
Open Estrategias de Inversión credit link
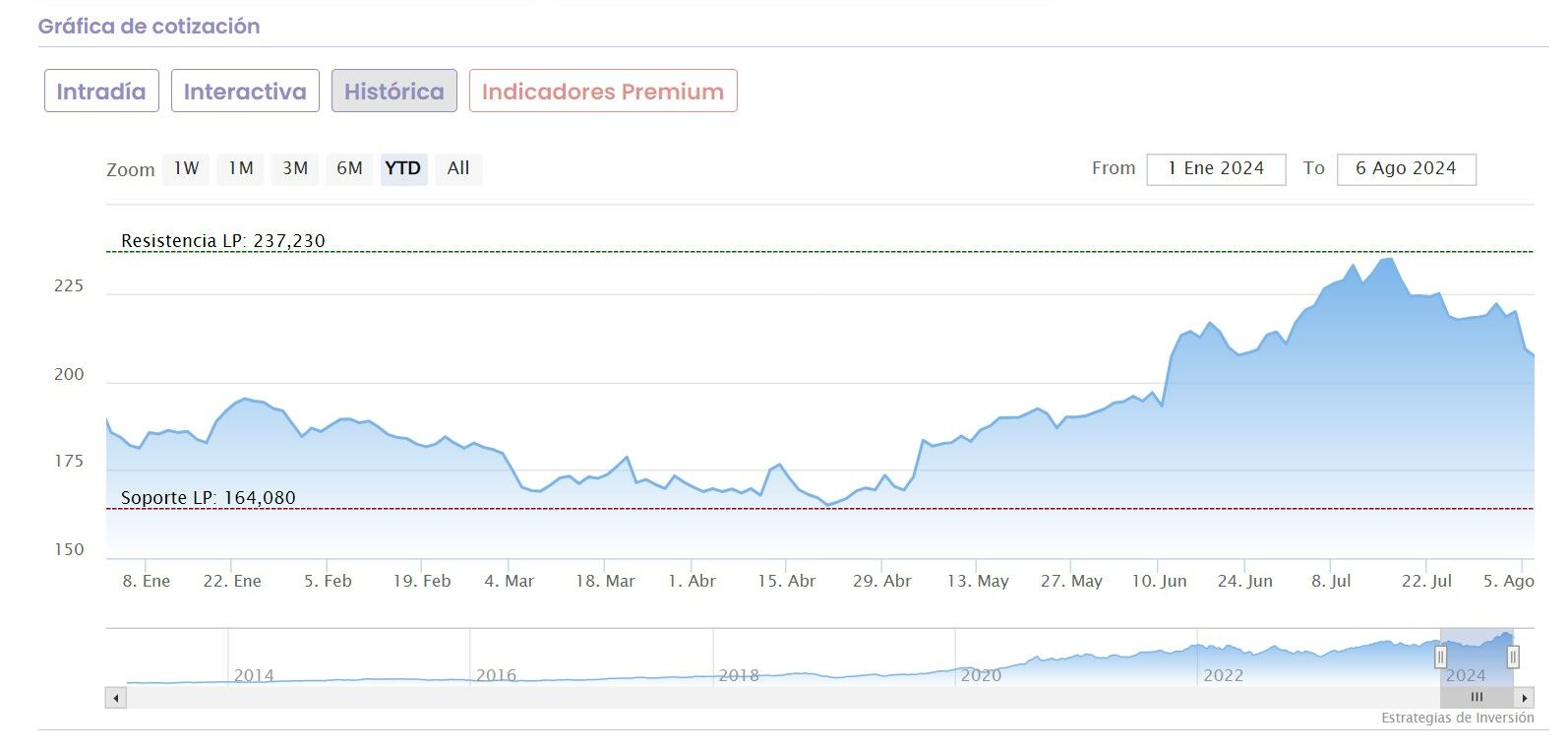[x=1457, y=718]
